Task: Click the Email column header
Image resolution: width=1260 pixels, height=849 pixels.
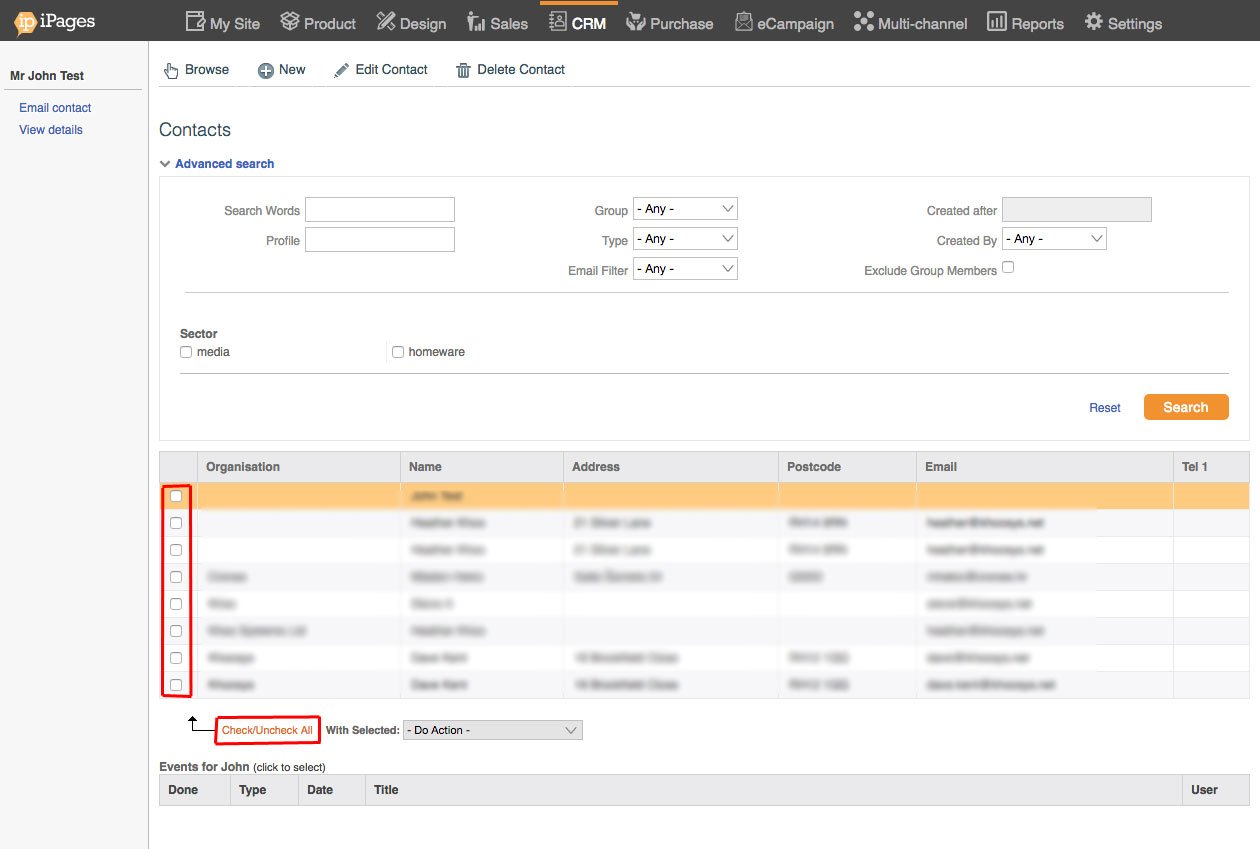Action: coord(1045,467)
